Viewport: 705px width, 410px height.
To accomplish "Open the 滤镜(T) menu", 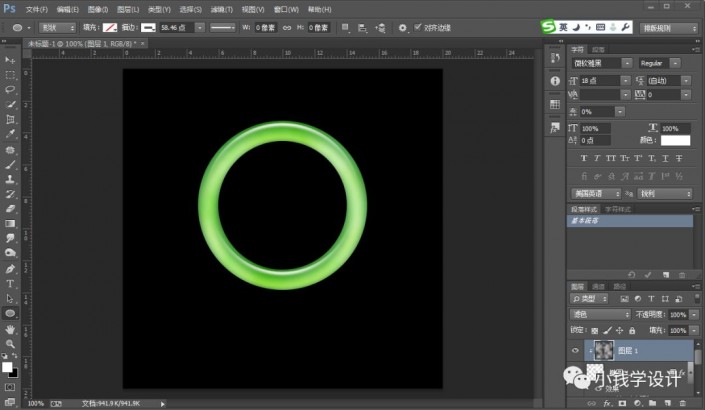I will [x=224, y=9].
